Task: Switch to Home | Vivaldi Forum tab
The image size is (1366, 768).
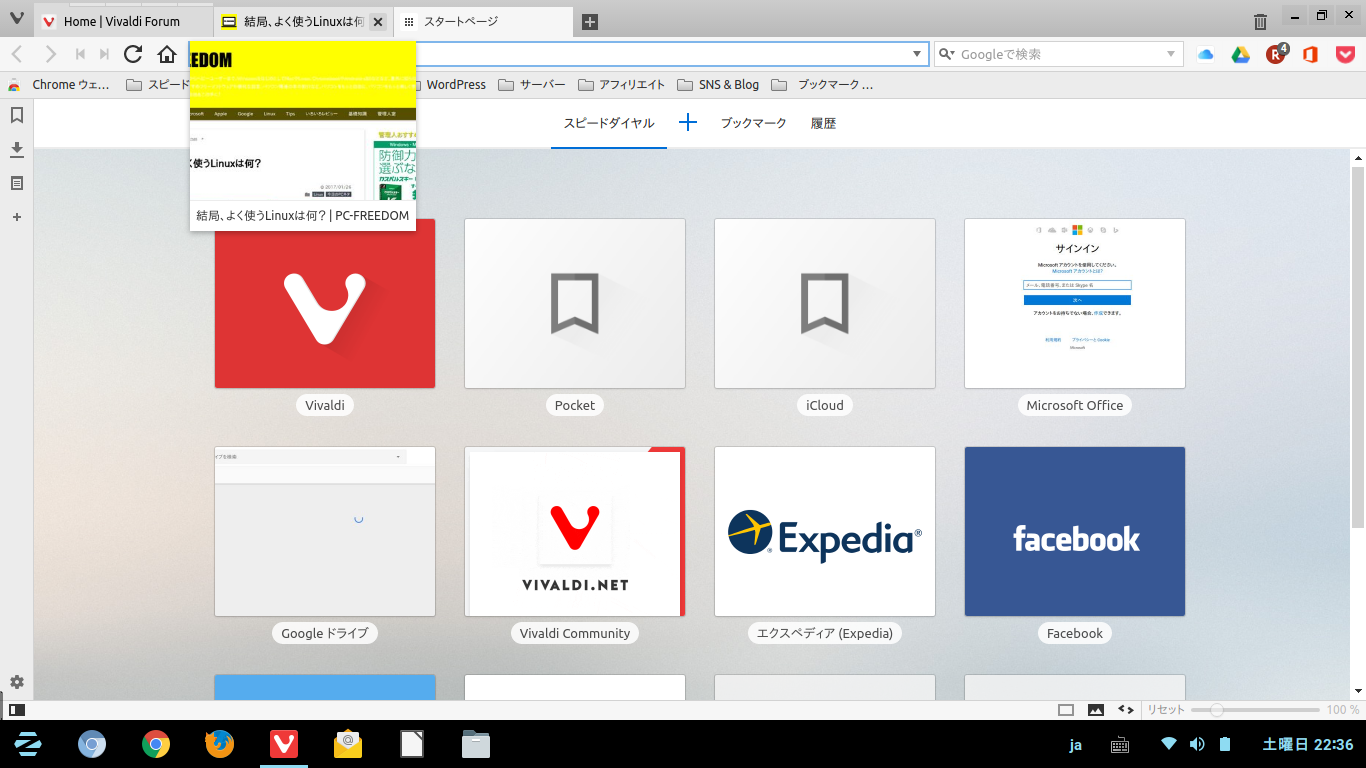Action: pyautogui.click(x=122, y=21)
